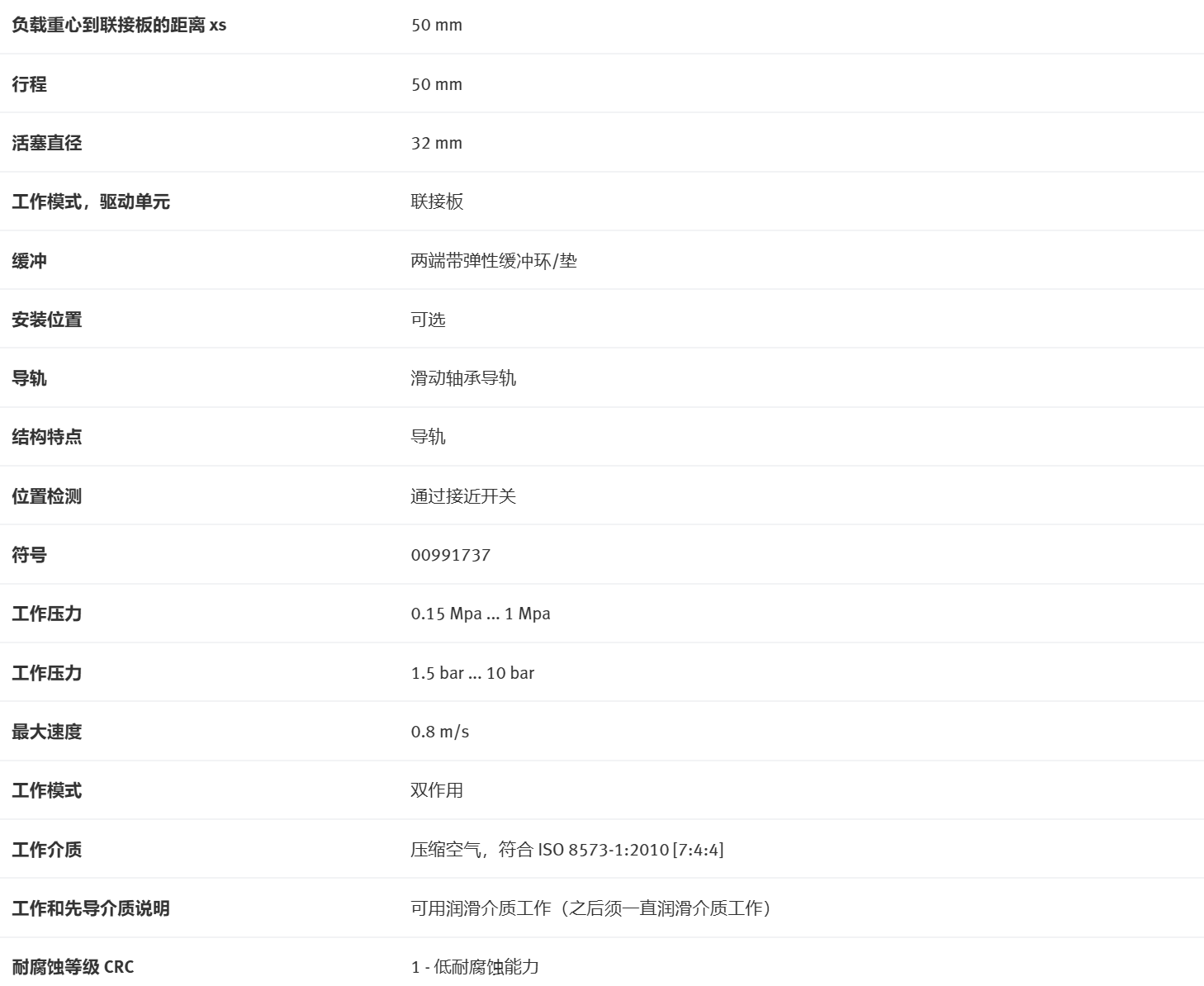
Task: Click the 0.15 Mpa ... 1 Mpa value
Action: coord(480,614)
